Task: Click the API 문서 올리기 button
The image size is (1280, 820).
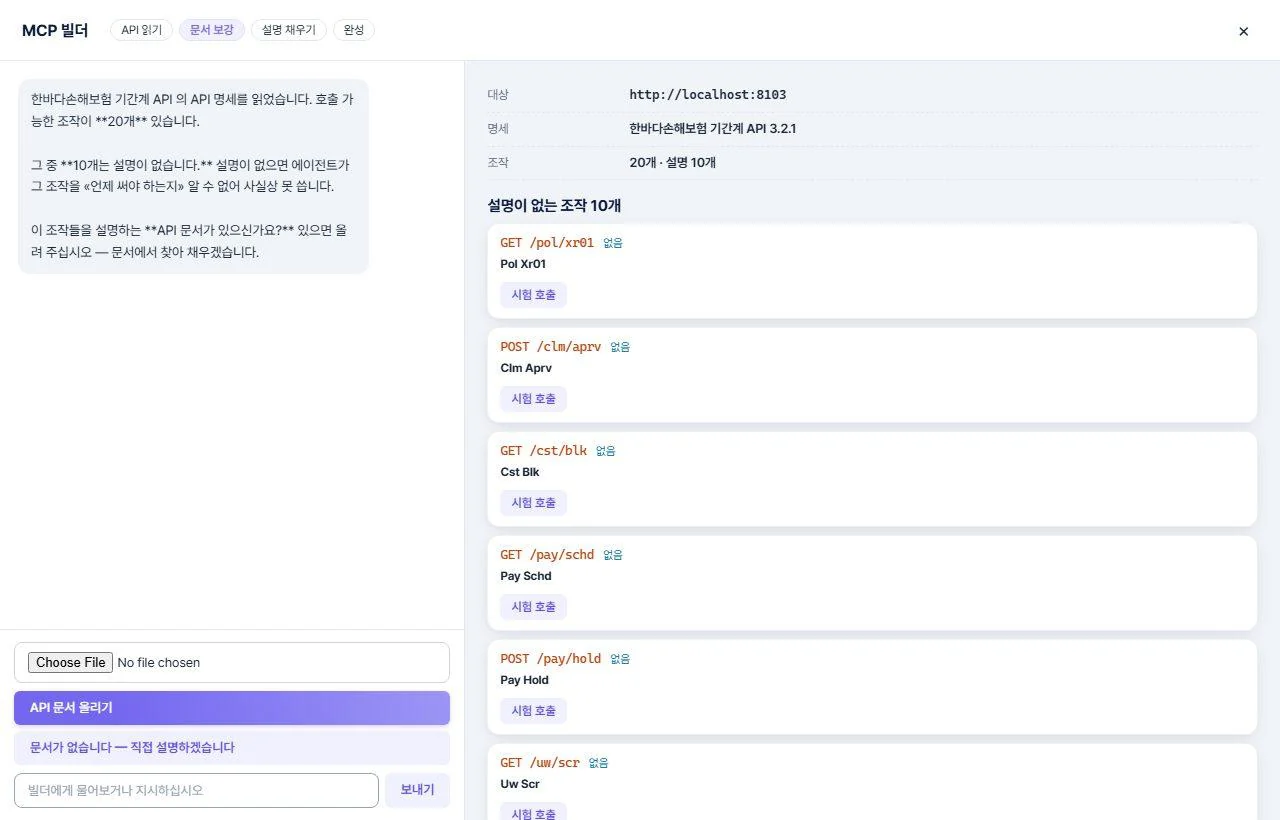Action: 232,708
